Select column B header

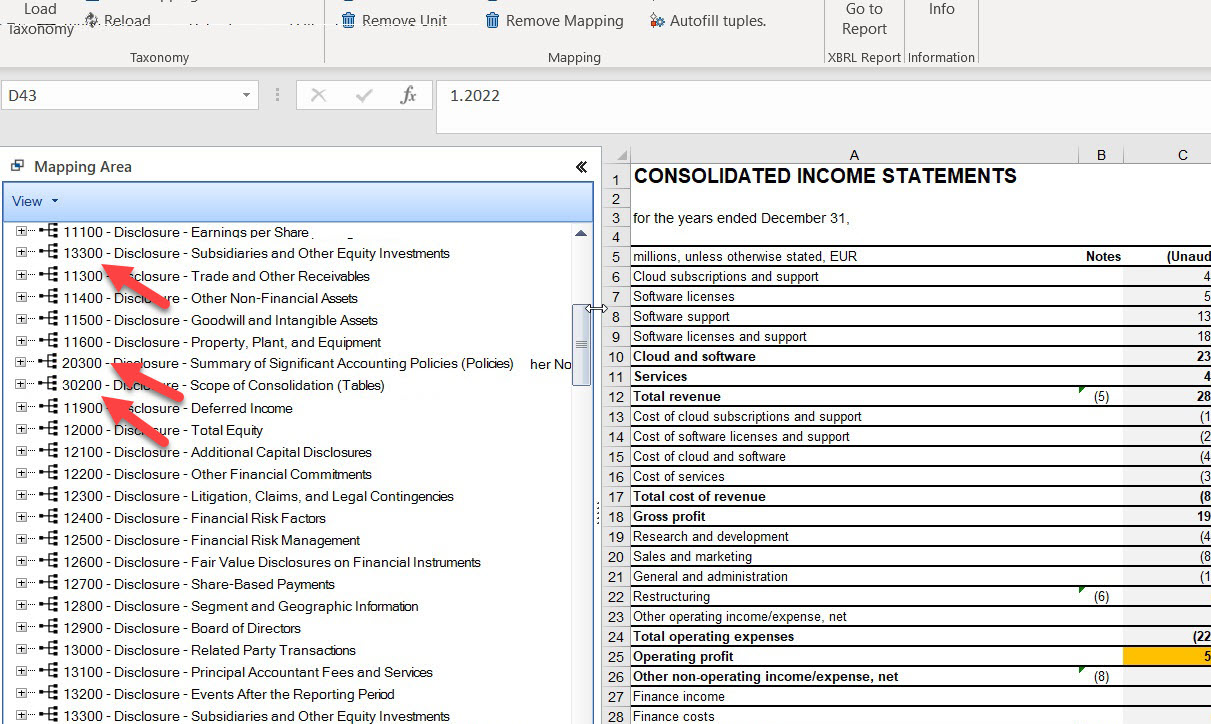[x=1101, y=155]
